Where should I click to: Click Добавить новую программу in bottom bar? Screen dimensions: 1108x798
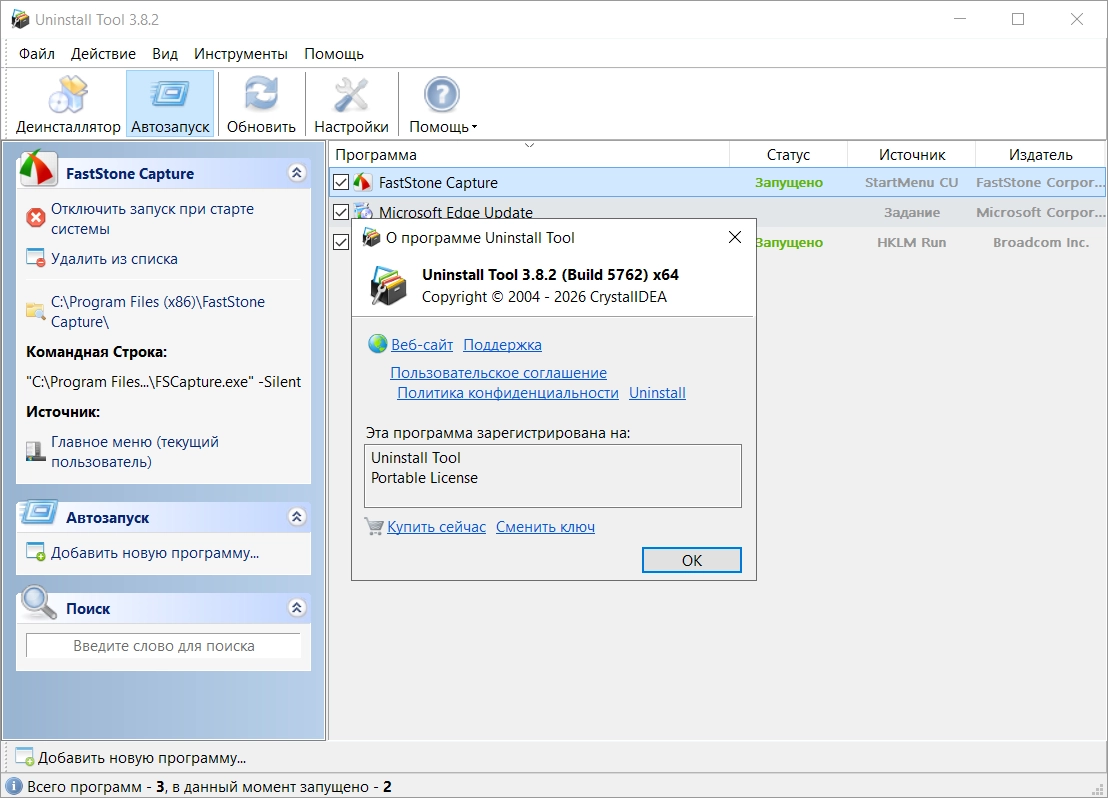[x=141, y=758]
